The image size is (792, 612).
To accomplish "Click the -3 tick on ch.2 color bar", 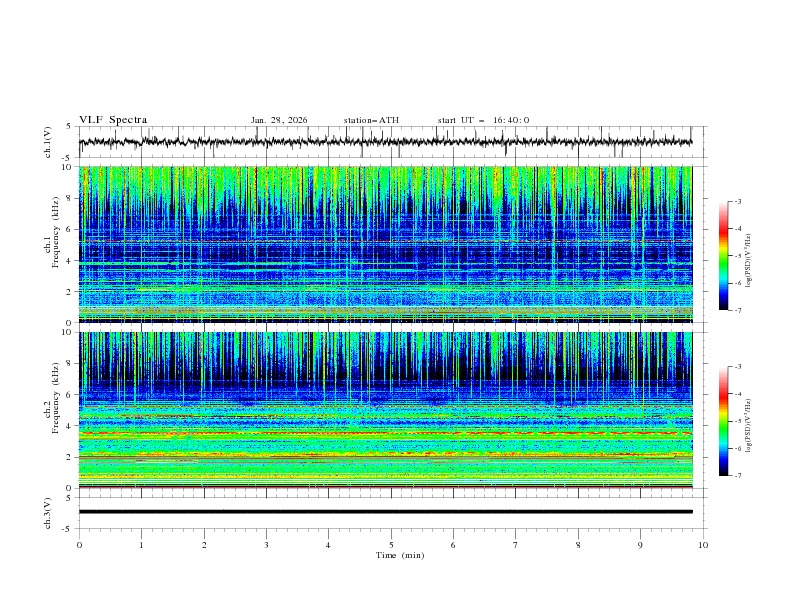I will click(x=737, y=367).
